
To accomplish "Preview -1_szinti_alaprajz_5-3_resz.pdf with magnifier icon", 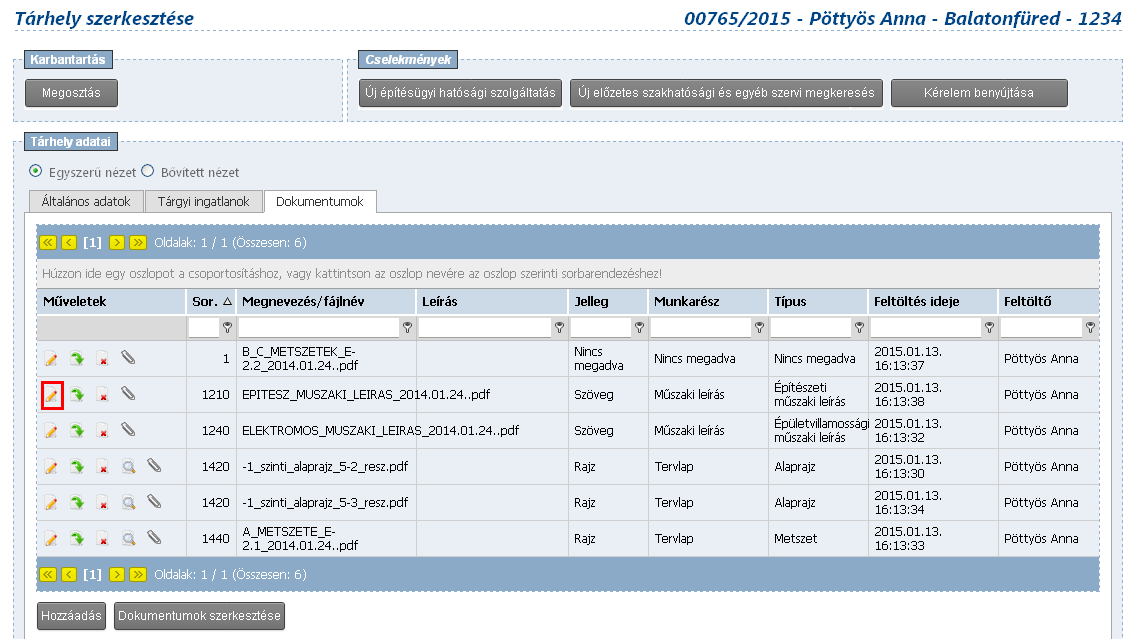I will (128, 502).
